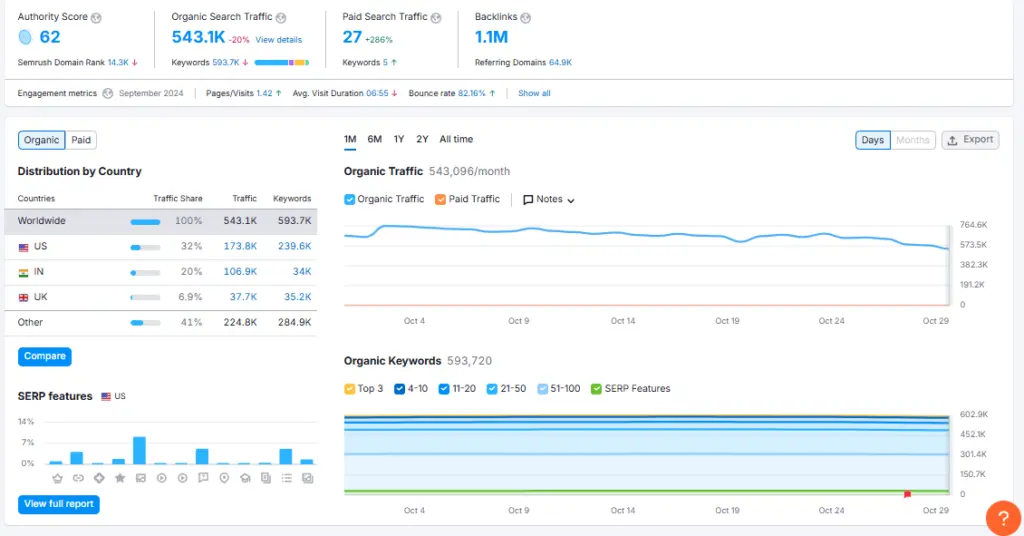Toggle the Paid Traffic checkbox
Viewport: 1024px width, 536px height.
441,199
